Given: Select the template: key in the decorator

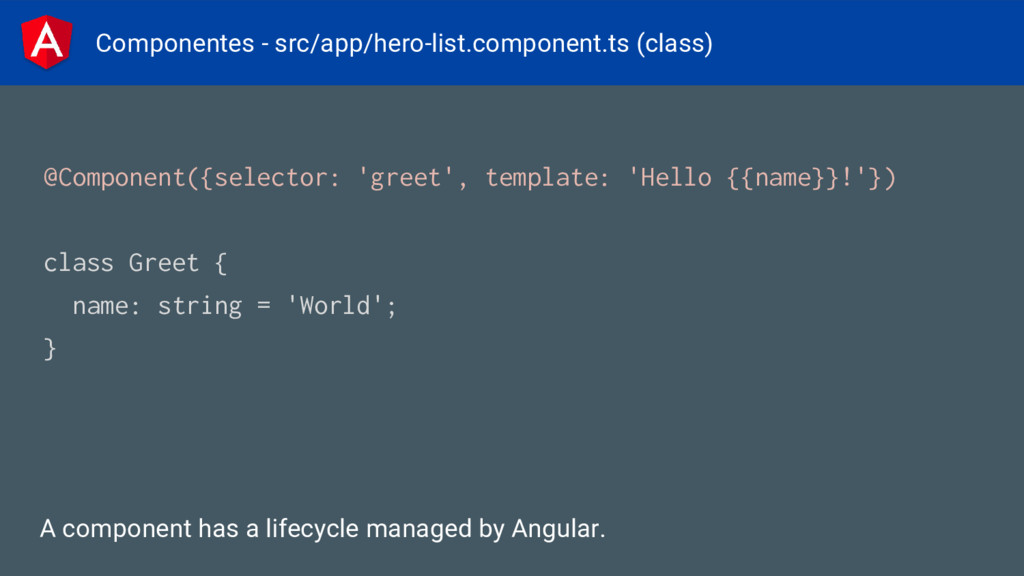Looking at the screenshot, I should tap(547, 178).
